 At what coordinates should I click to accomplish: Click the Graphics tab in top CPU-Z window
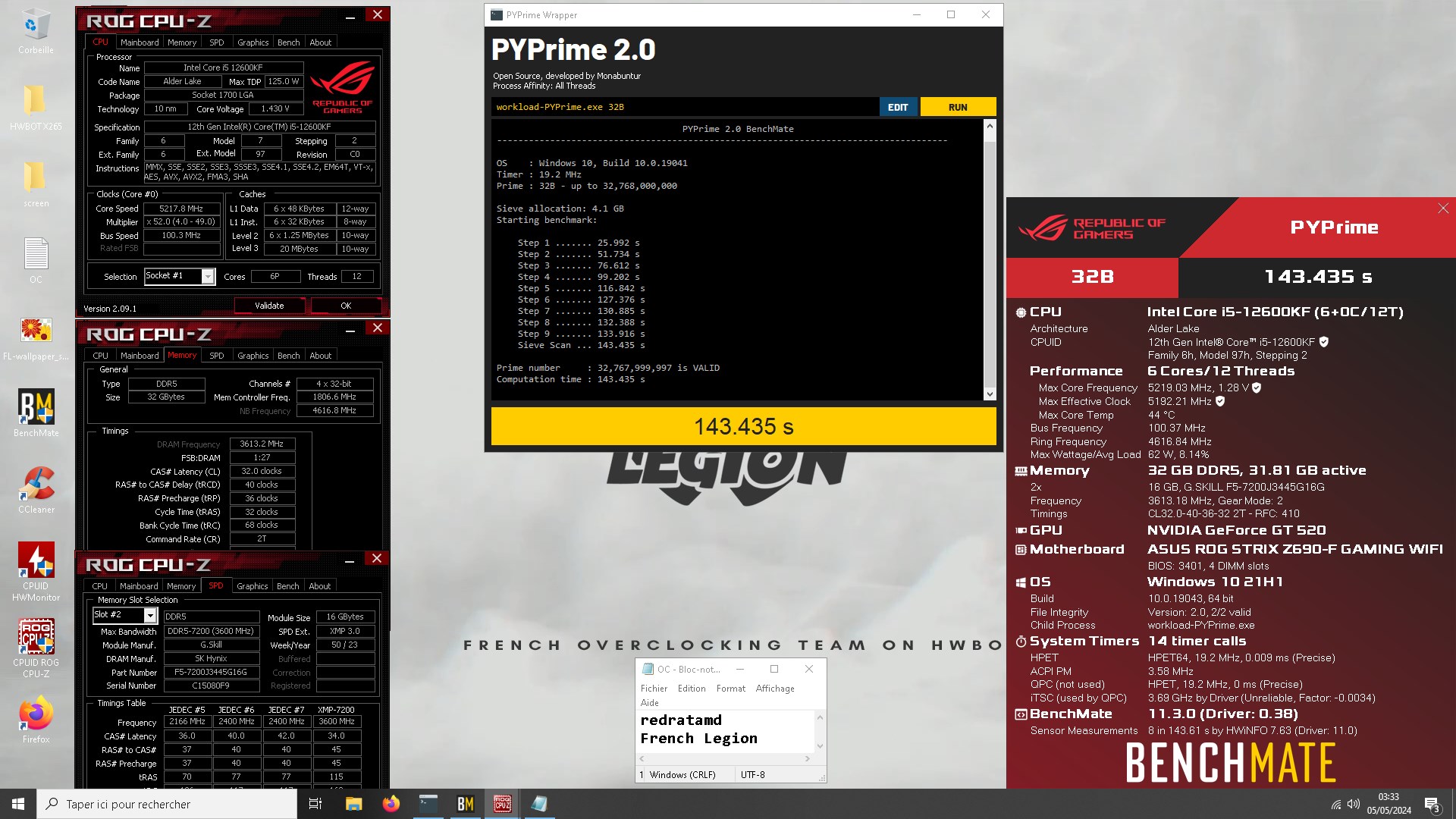pyautogui.click(x=253, y=42)
